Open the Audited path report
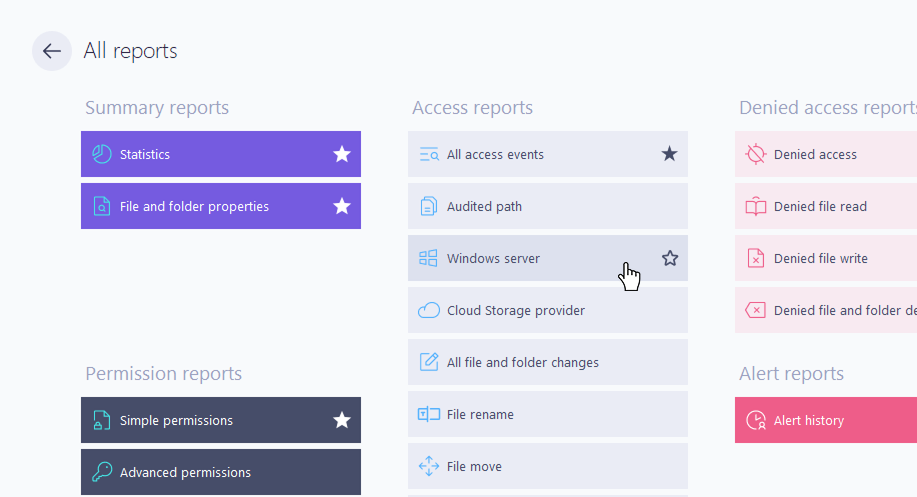Screen dimensions: 917x497 pyautogui.click(x=548, y=206)
